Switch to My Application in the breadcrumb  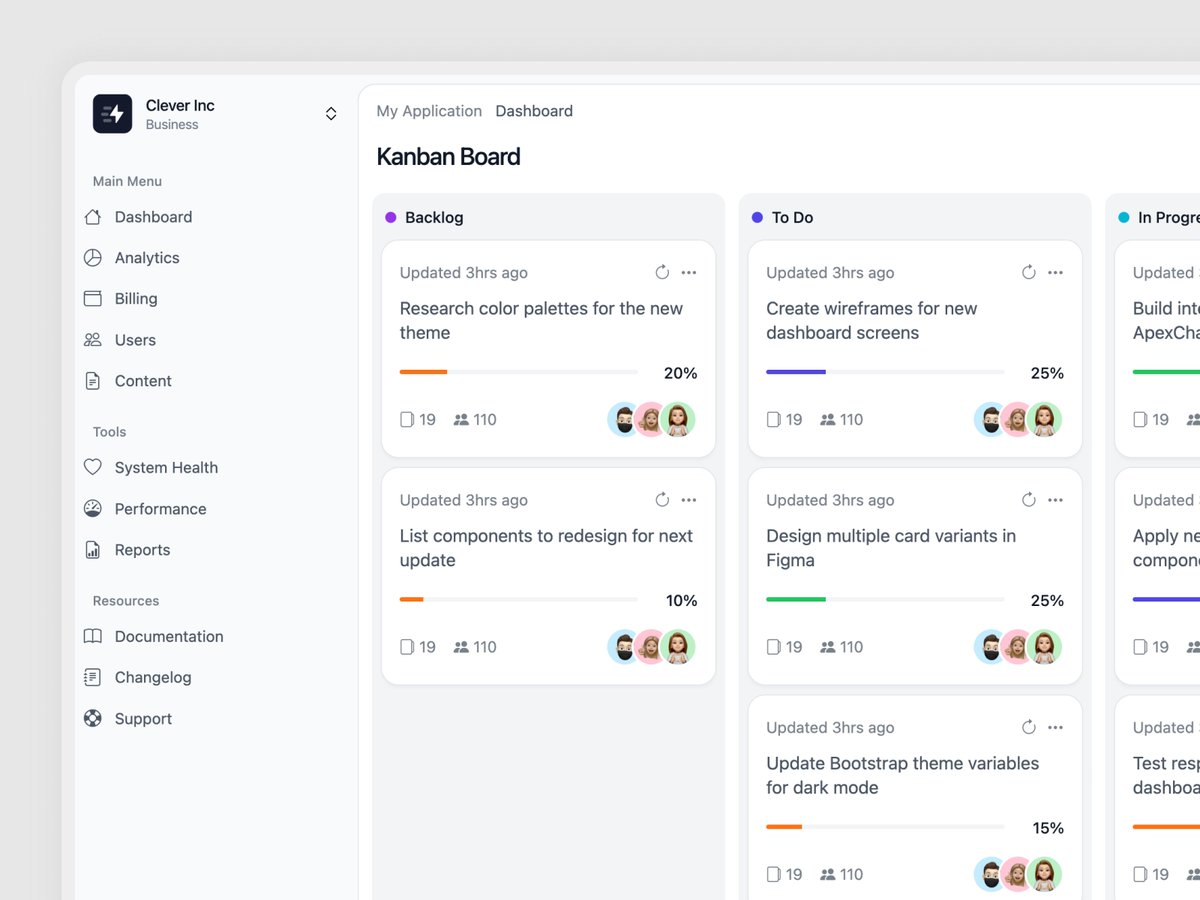(429, 110)
